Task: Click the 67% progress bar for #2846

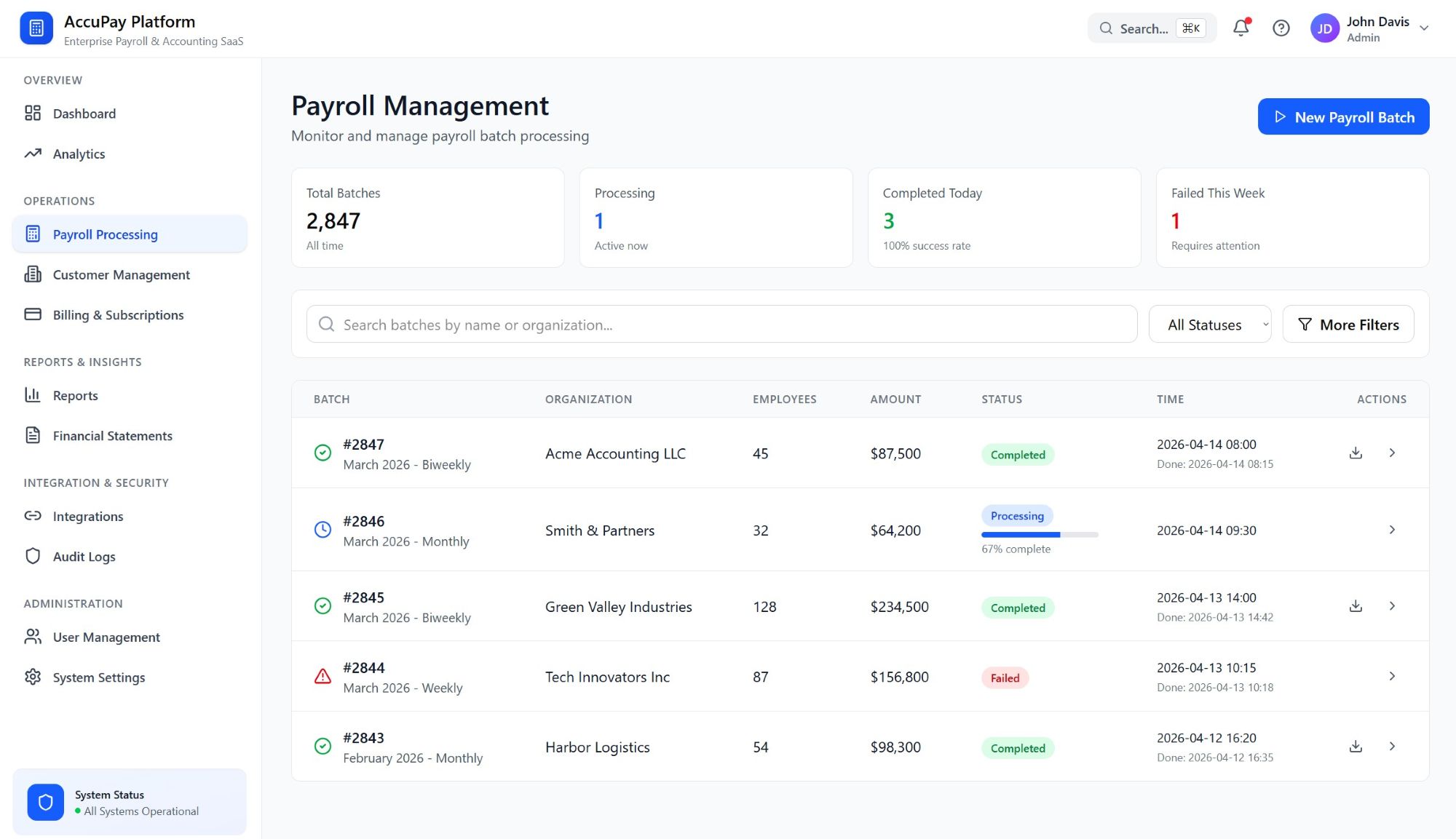Action: 1040,535
